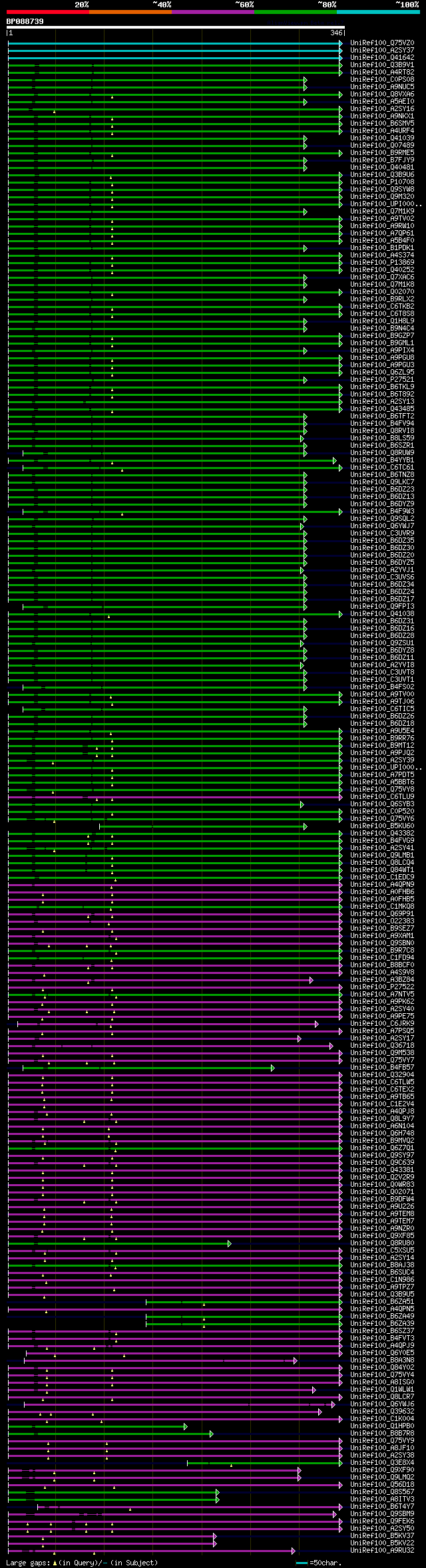The image size is (426, 1568).
Task: Select hit label UniRef100_C1K004
Action: point(382,1419)
